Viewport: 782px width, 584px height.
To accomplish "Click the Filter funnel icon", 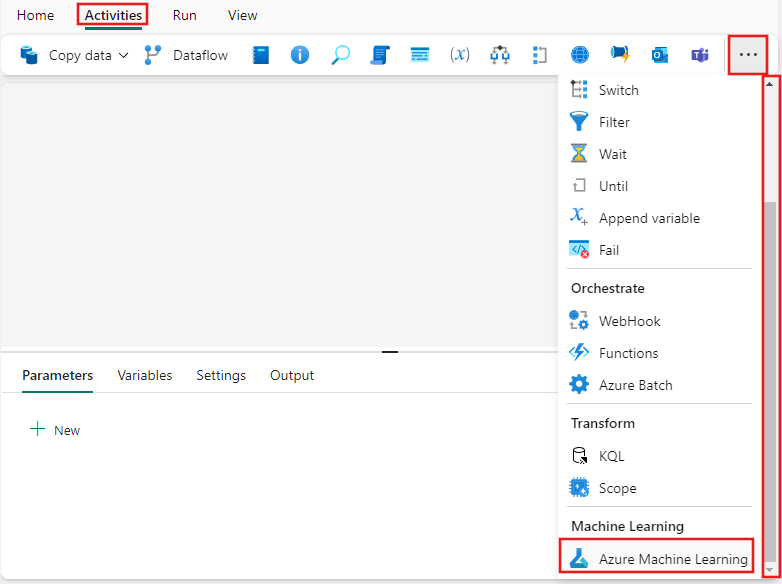I will point(579,122).
